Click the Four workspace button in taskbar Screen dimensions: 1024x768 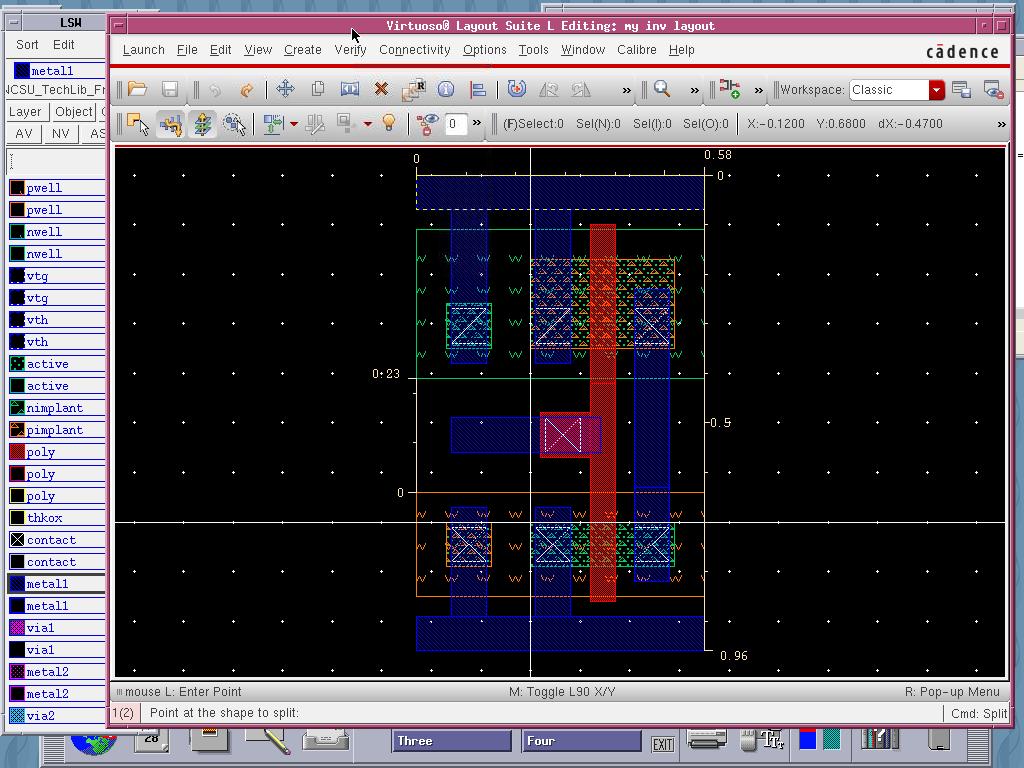click(x=581, y=741)
